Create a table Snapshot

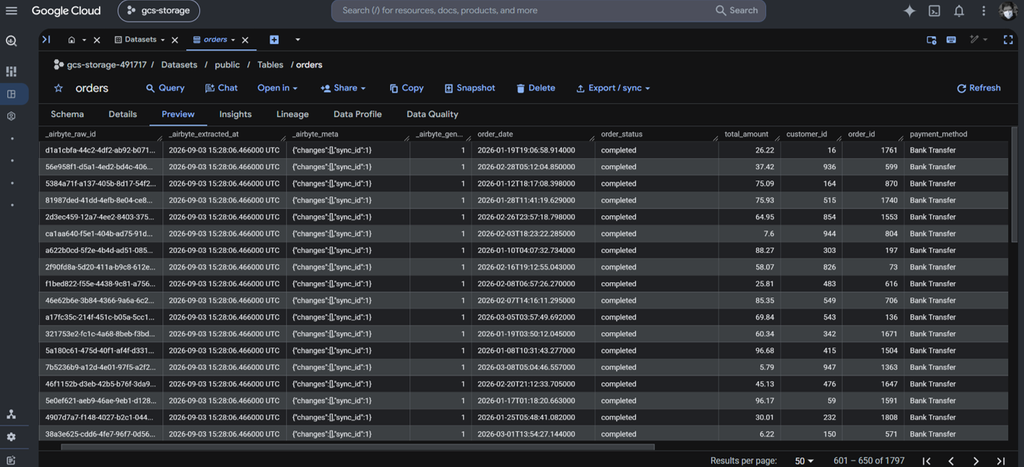[470, 88]
